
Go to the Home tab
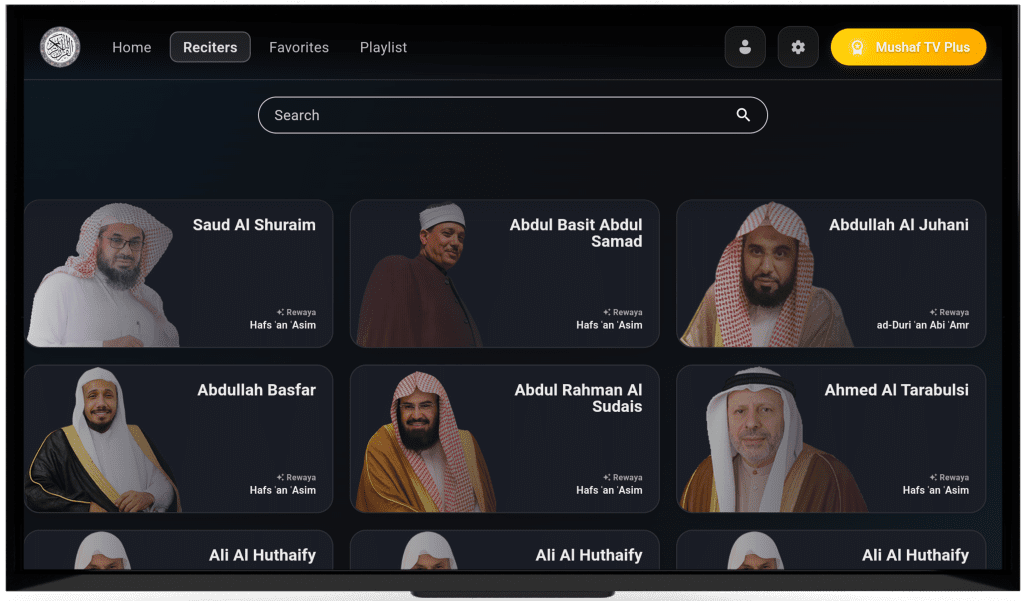pos(132,47)
